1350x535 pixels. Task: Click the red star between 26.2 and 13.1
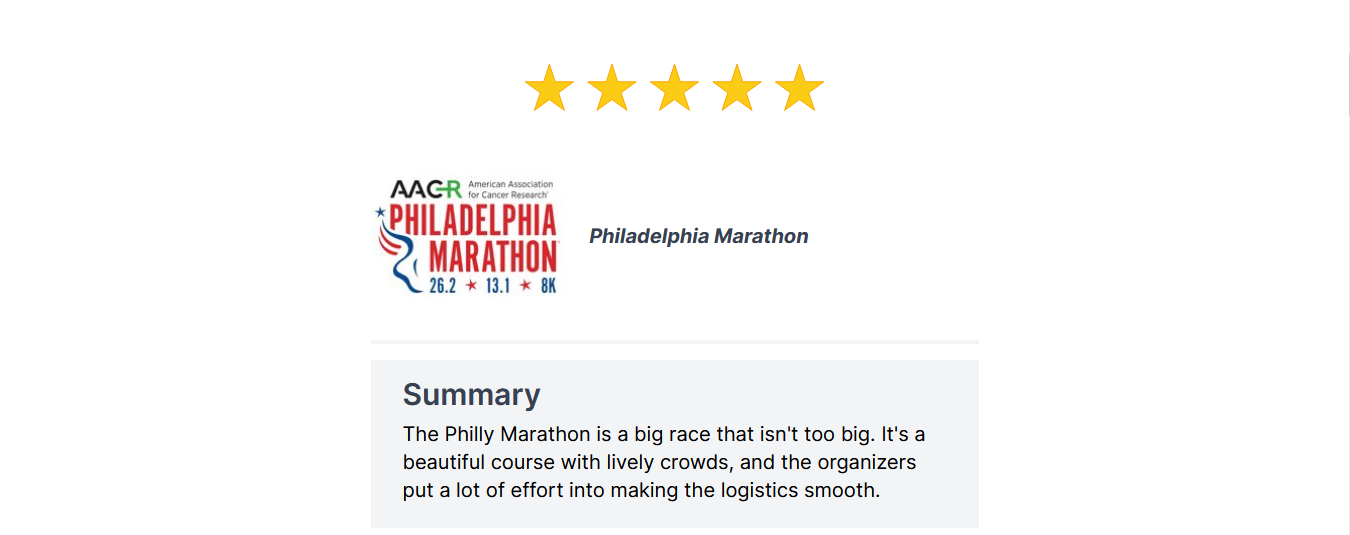coord(471,286)
